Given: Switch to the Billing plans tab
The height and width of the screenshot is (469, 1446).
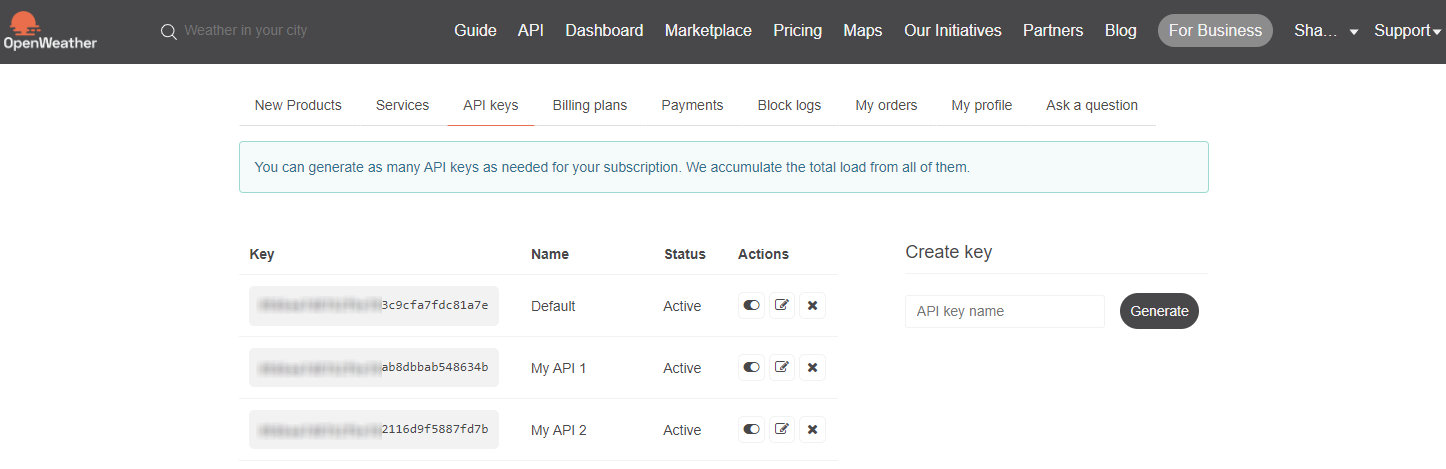Looking at the screenshot, I should 589,105.
